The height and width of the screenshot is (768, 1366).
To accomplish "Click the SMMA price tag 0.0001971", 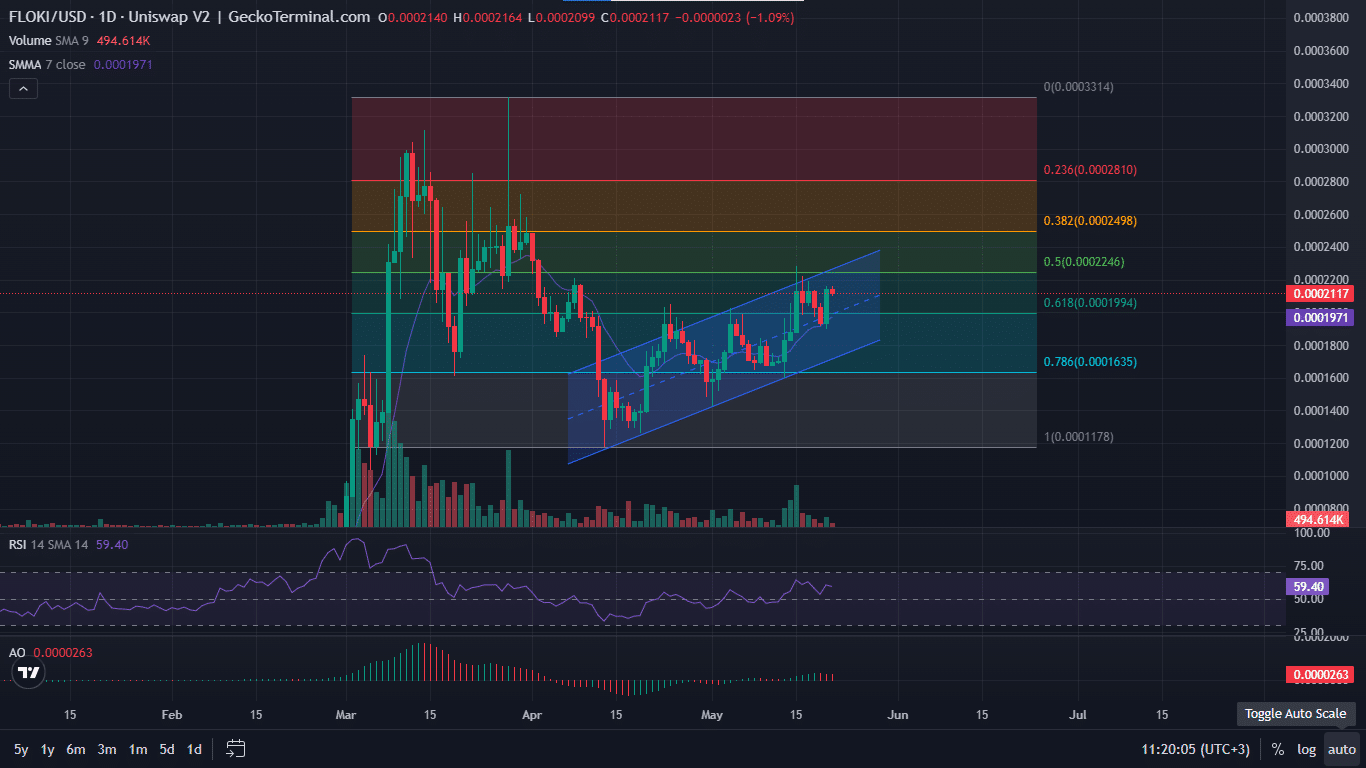I will 1321,317.
